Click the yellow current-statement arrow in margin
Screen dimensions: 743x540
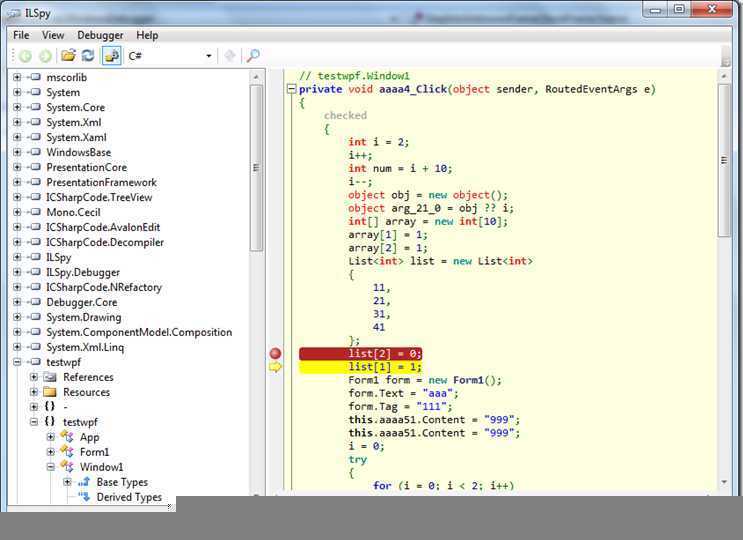tap(275, 367)
